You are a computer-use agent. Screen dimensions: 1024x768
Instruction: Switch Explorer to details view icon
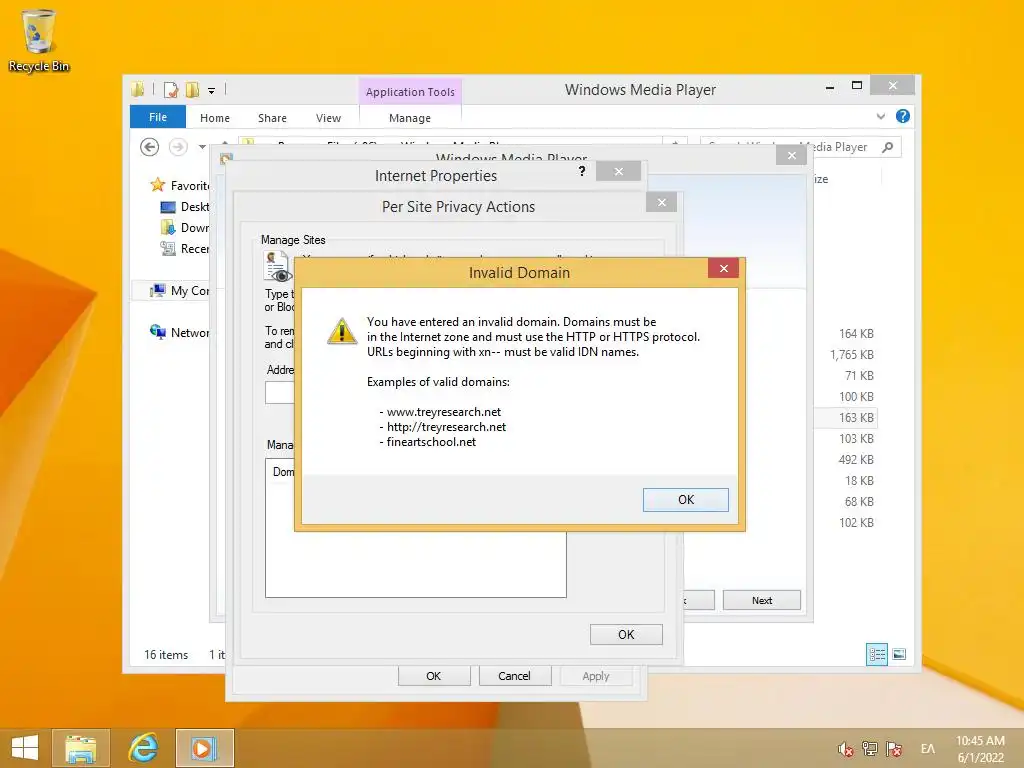[876, 654]
